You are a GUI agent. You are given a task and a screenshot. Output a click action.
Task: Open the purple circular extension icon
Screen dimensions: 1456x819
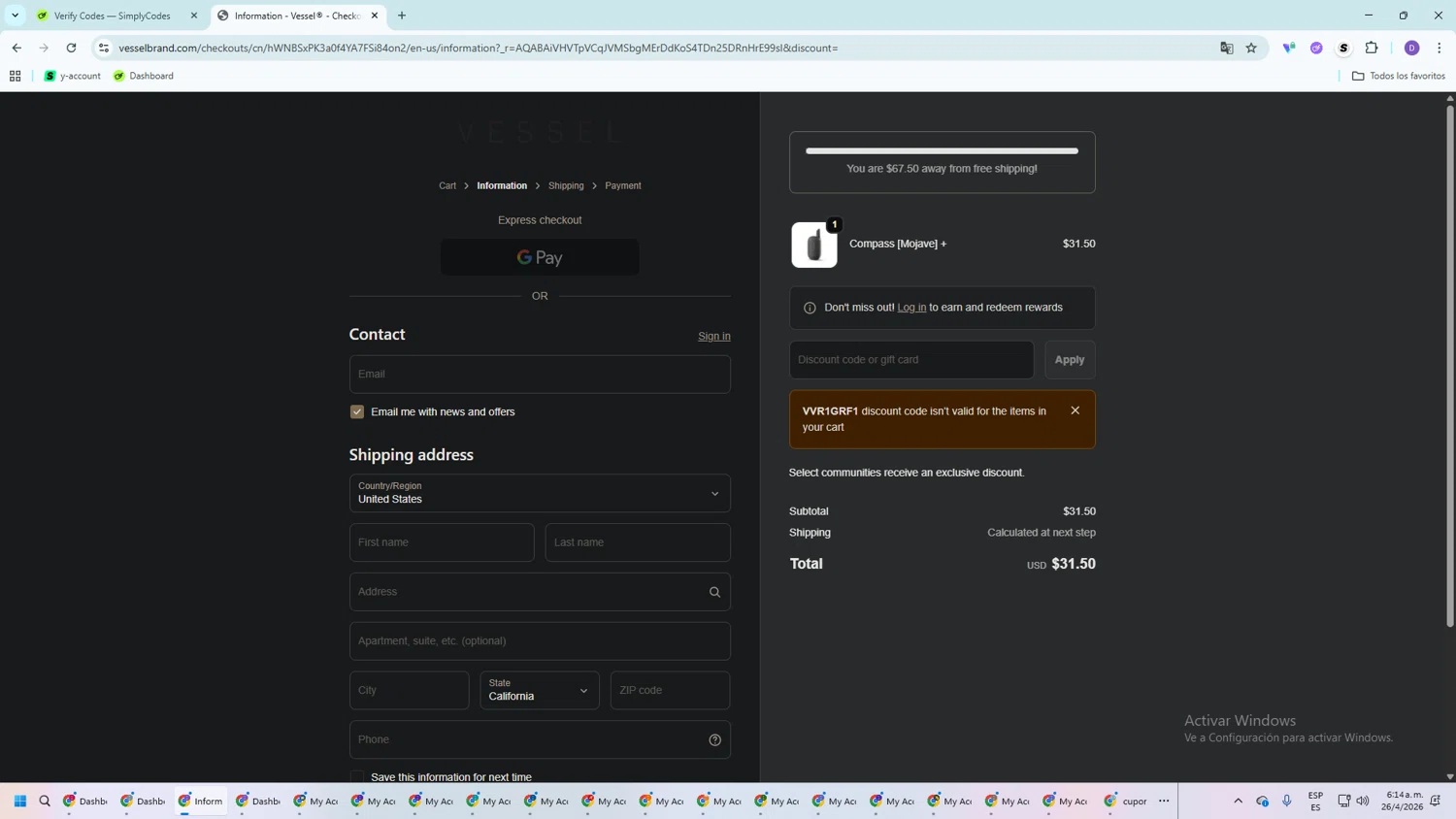1316,48
